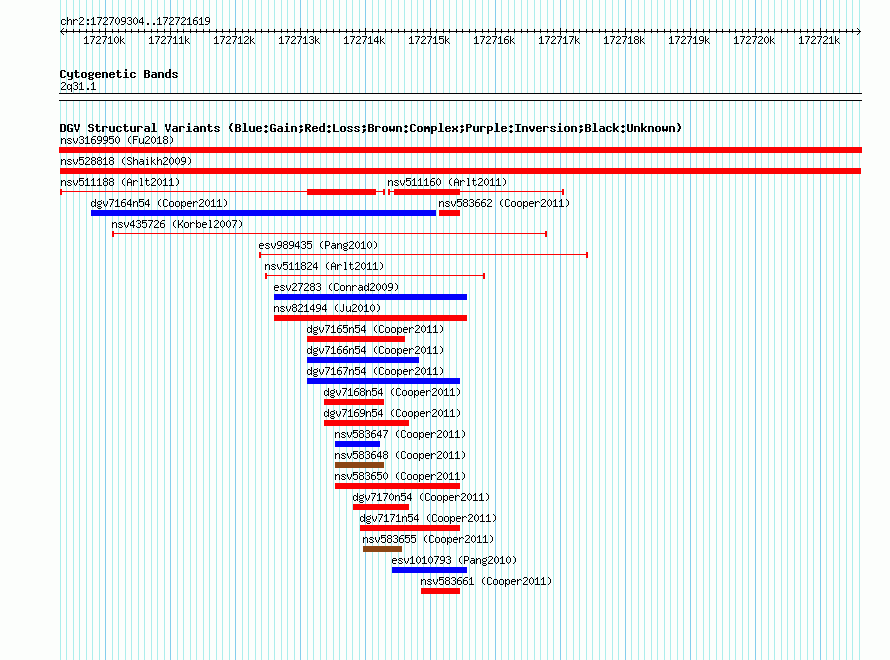Click the 172710k ruler tick label
890x660 pixels.
click(104, 40)
